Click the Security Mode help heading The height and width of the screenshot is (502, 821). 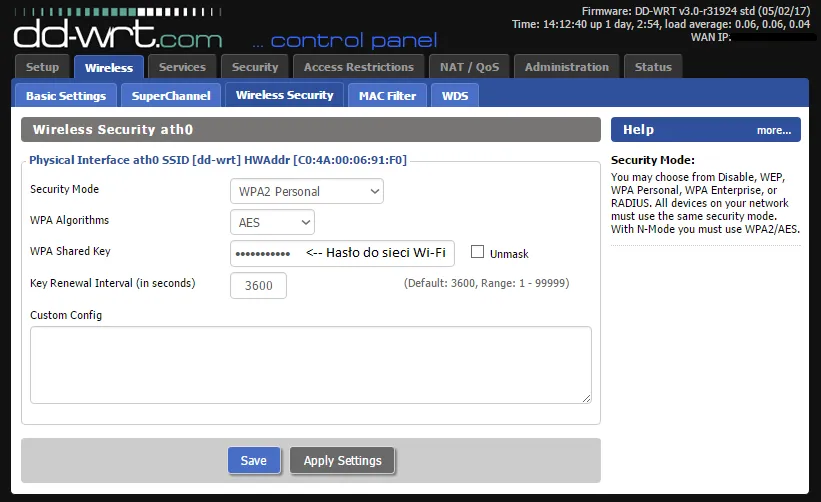[653, 160]
